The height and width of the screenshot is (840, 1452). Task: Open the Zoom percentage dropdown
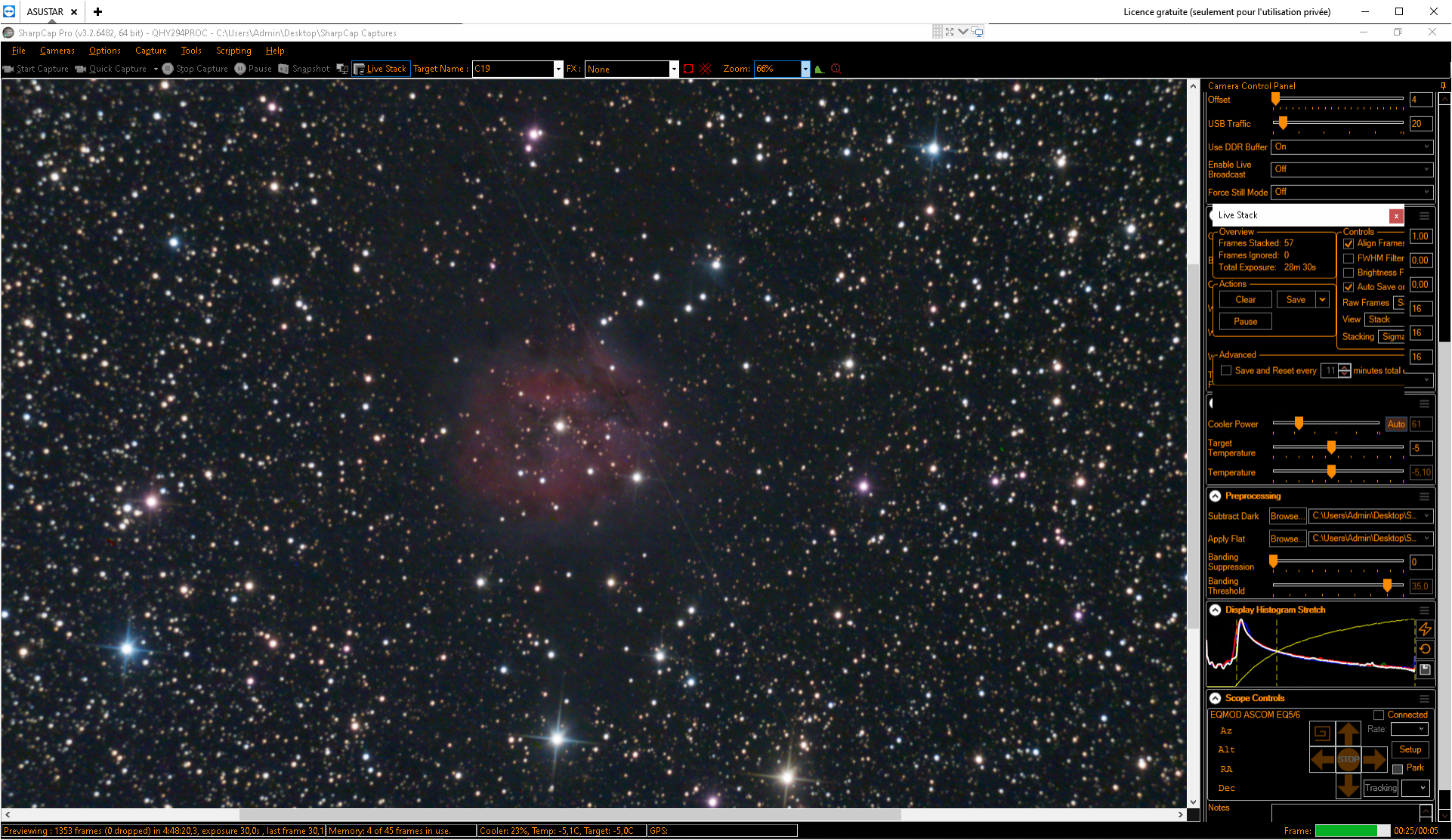(805, 69)
